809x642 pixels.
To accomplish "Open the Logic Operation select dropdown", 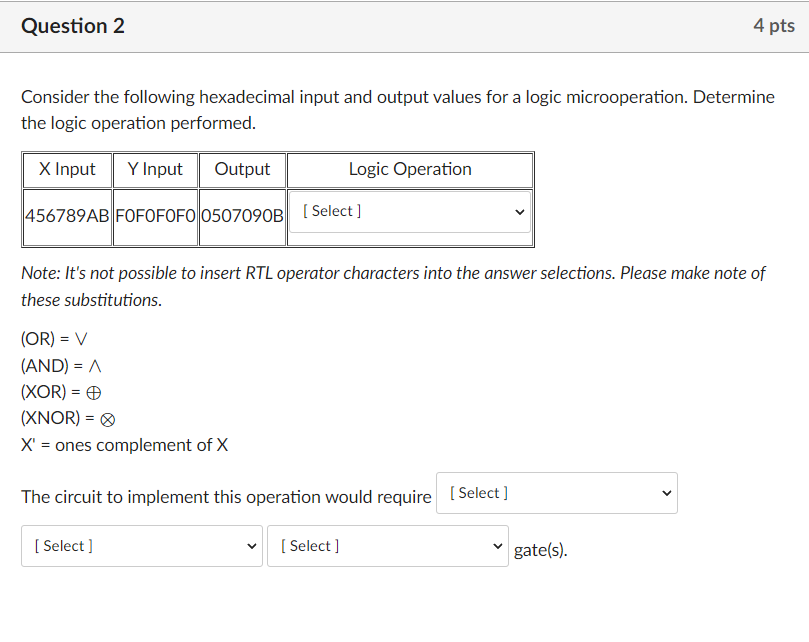I will (409, 211).
